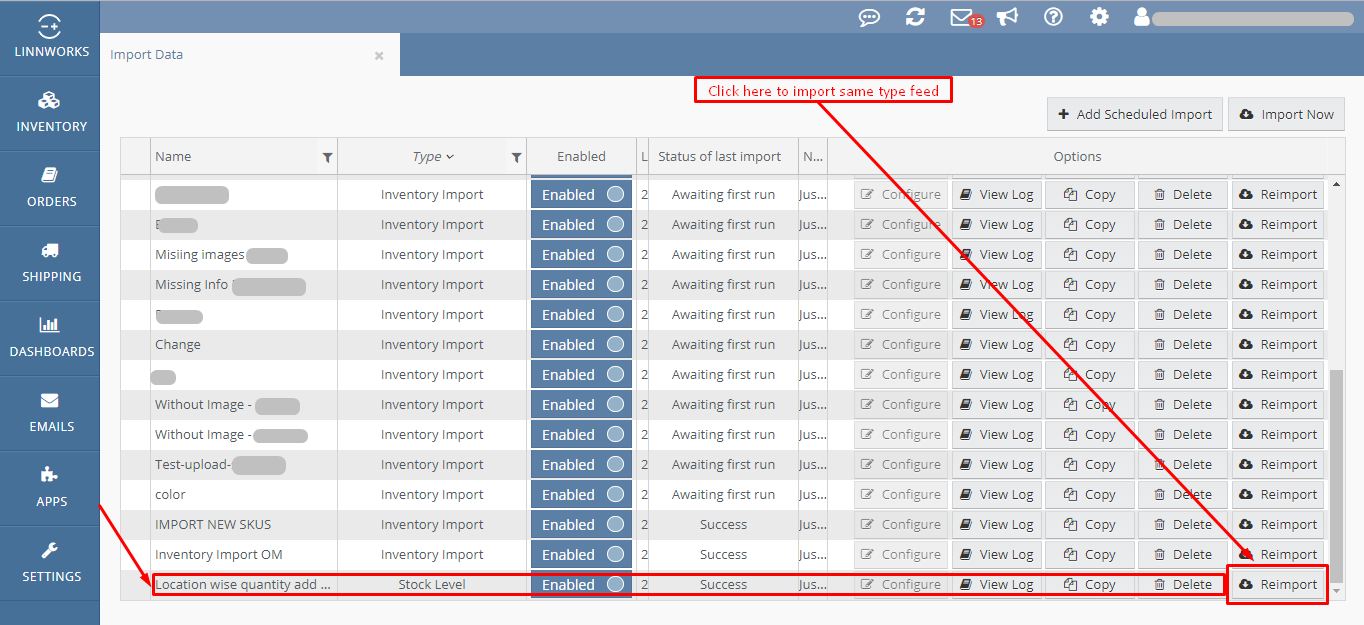Open the Name column filter icon

tap(327, 157)
